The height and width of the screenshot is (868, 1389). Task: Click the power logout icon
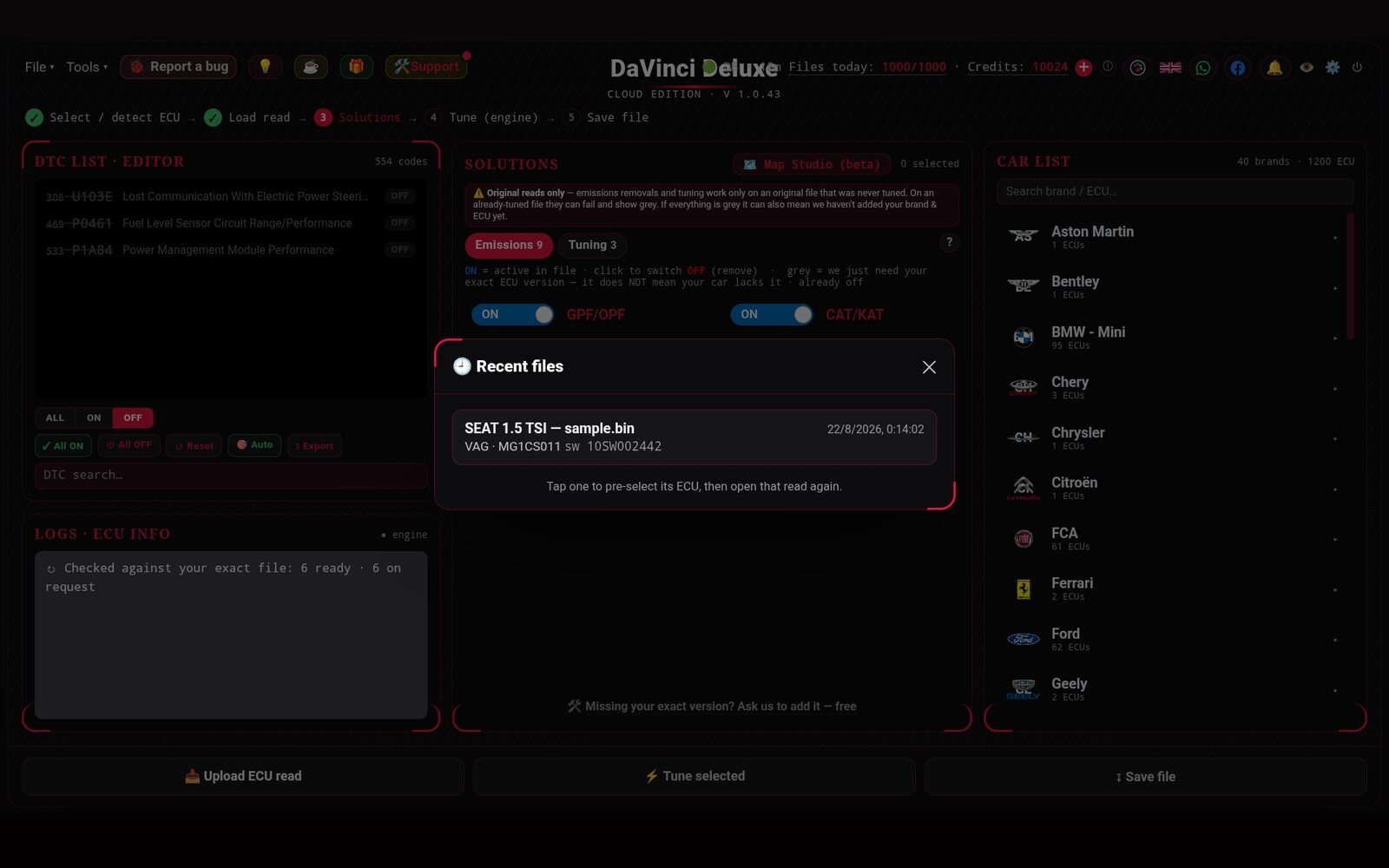1357,67
